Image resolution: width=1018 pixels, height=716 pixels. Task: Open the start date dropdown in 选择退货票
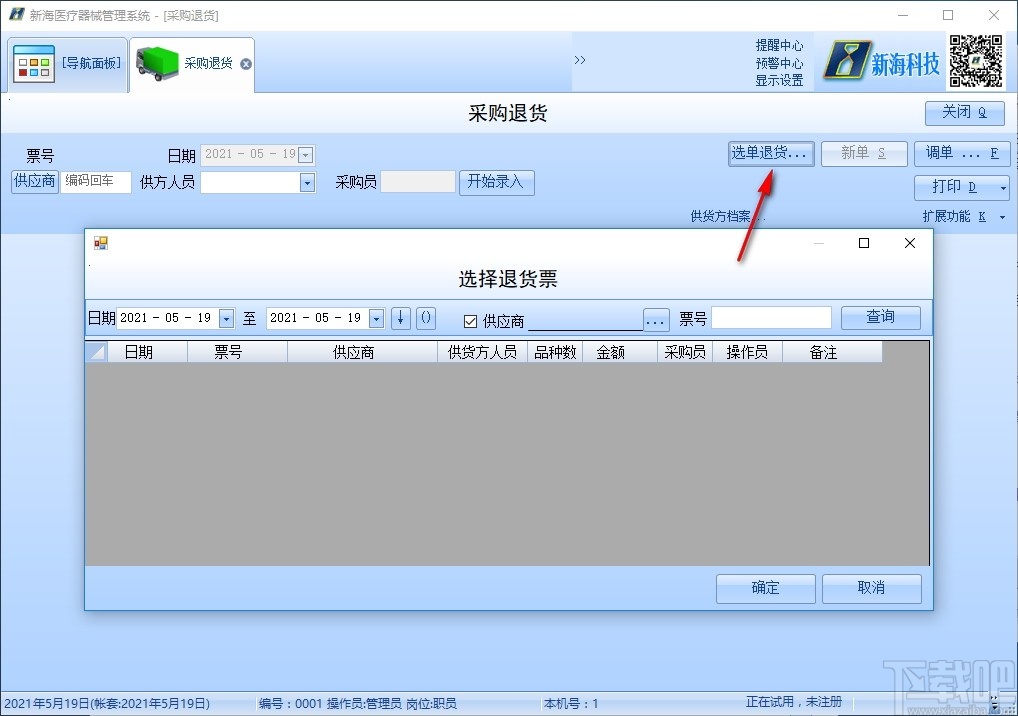(x=226, y=318)
